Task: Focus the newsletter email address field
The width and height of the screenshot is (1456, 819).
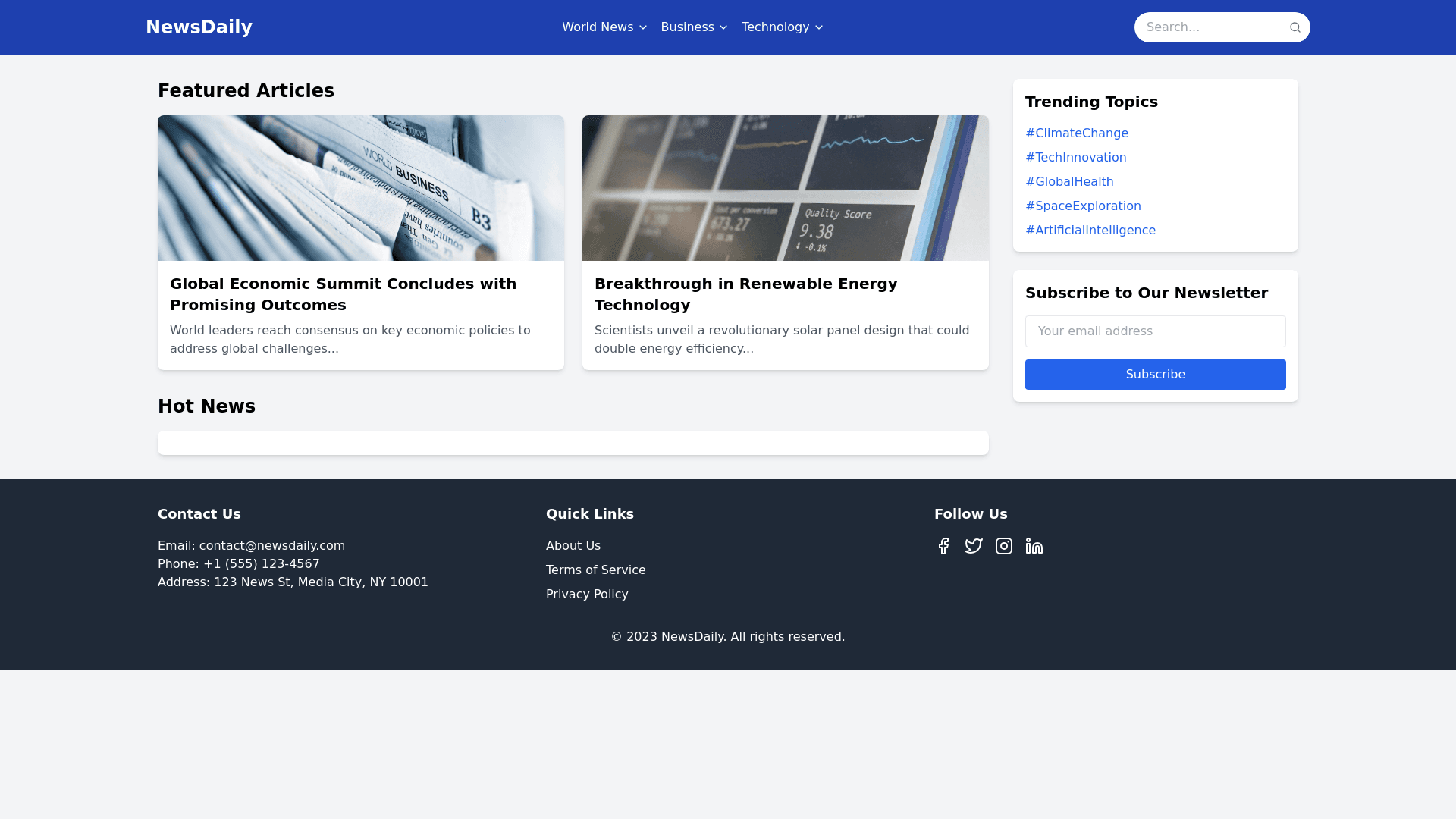Action: point(1155,331)
